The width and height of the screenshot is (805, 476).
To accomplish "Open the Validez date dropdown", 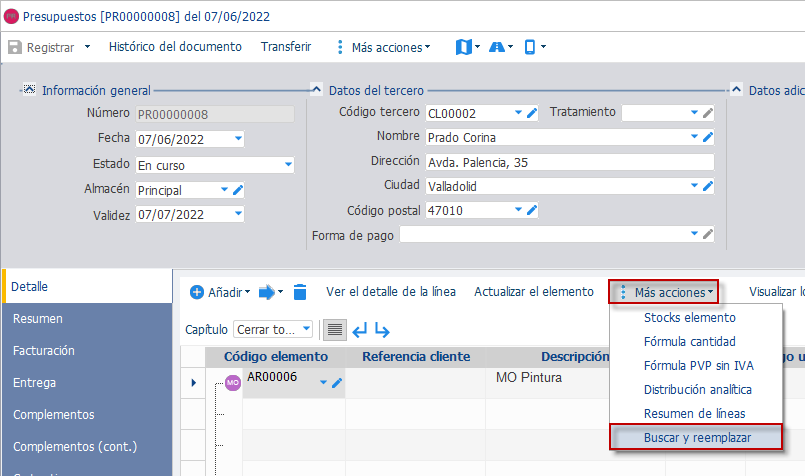I will (238, 214).
